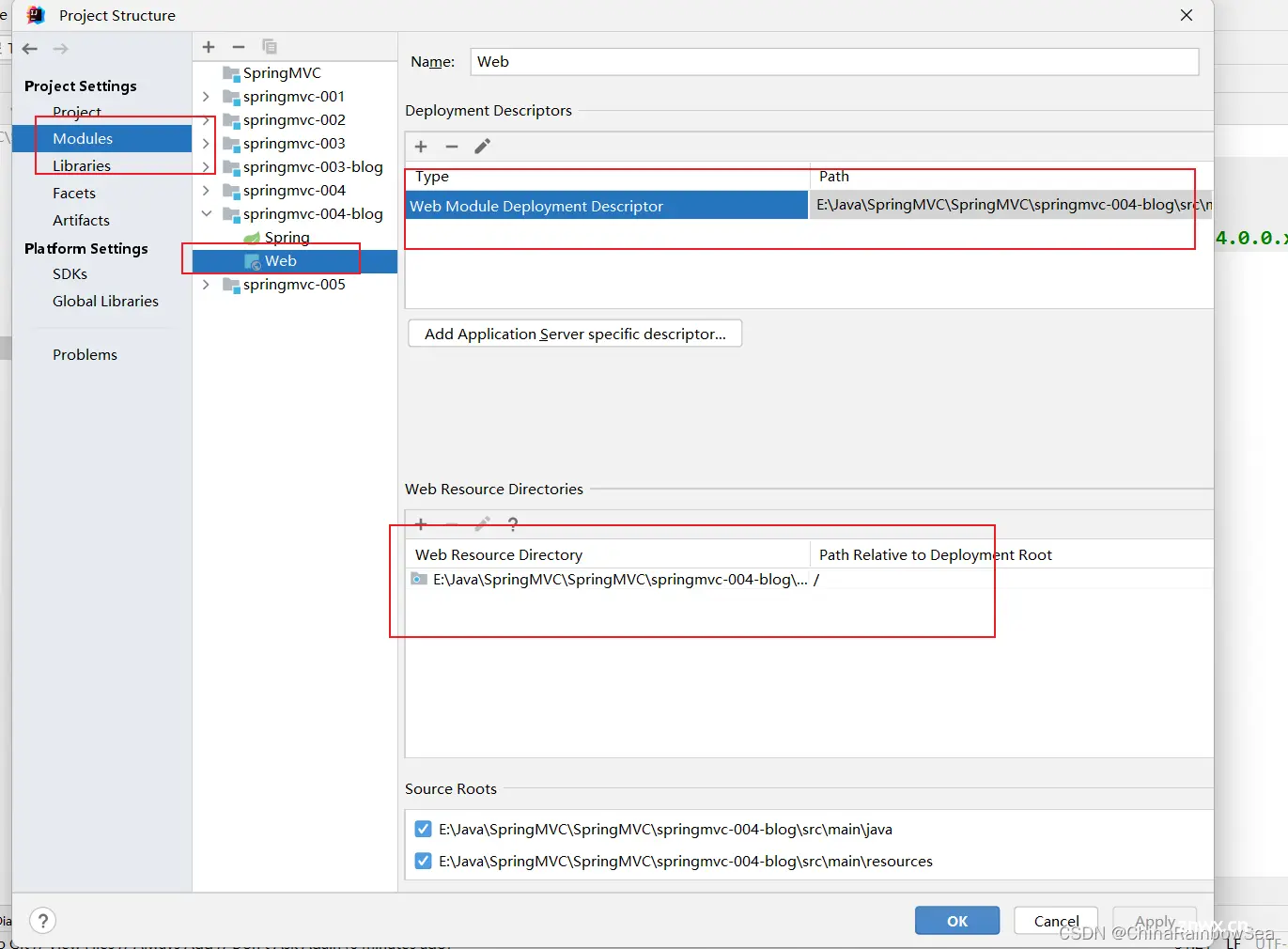Open web resource directories help question mark
This screenshot has width=1288, height=949.
point(513,524)
